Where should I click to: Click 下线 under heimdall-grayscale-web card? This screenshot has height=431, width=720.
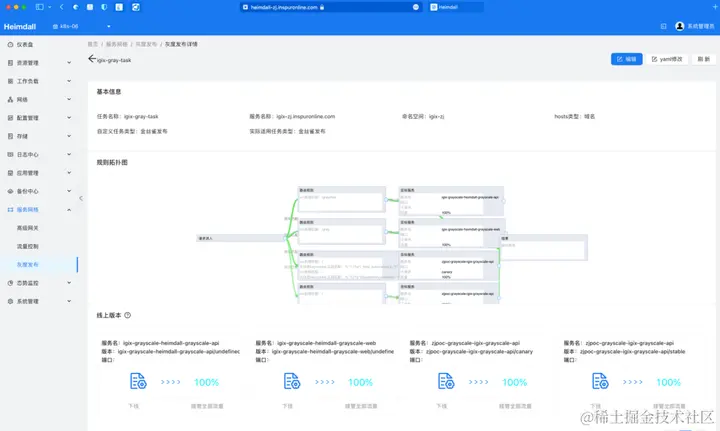tap(287, 406)
